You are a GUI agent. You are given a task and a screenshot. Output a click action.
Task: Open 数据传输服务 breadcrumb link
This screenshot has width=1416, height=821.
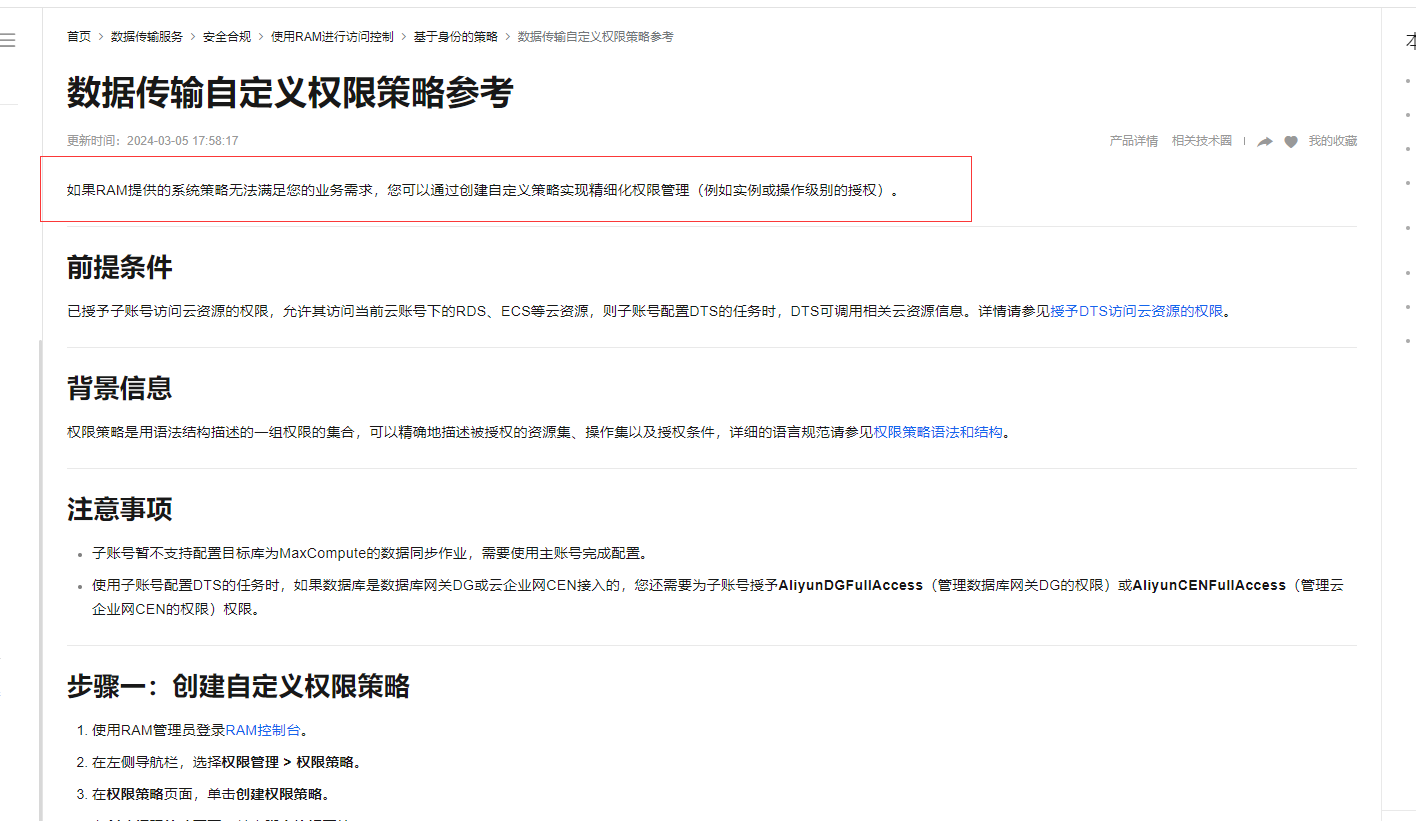147,37
